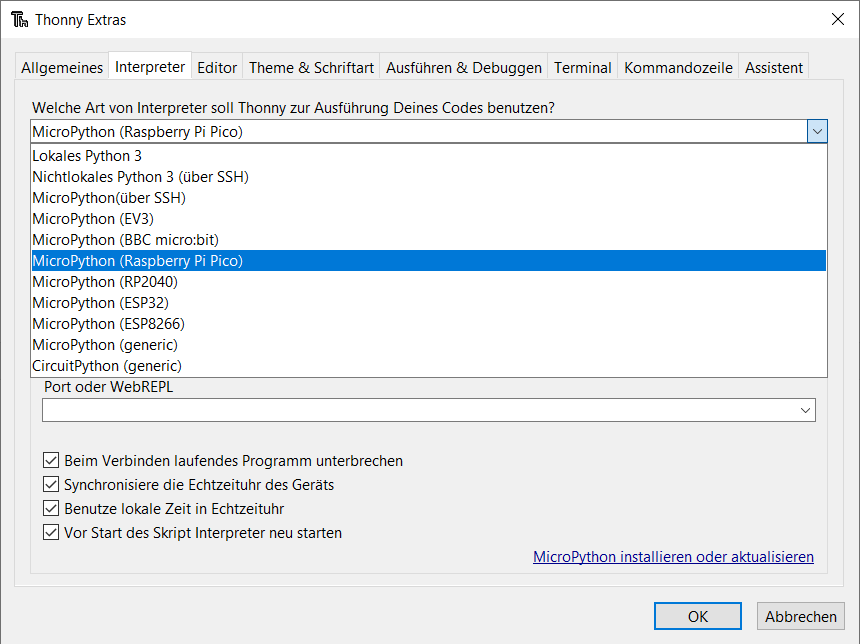Open the Kommandozeile tab
The width and height of the screenshot is (860, 644).
coord(678,67)
